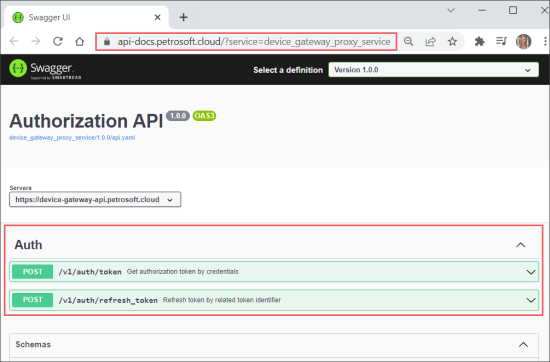Image resolution: width=550 pixels, height=362 pixels.
Task: Click POST badge for /v1/auth/refresh_token
Action: tap(32, 300)
